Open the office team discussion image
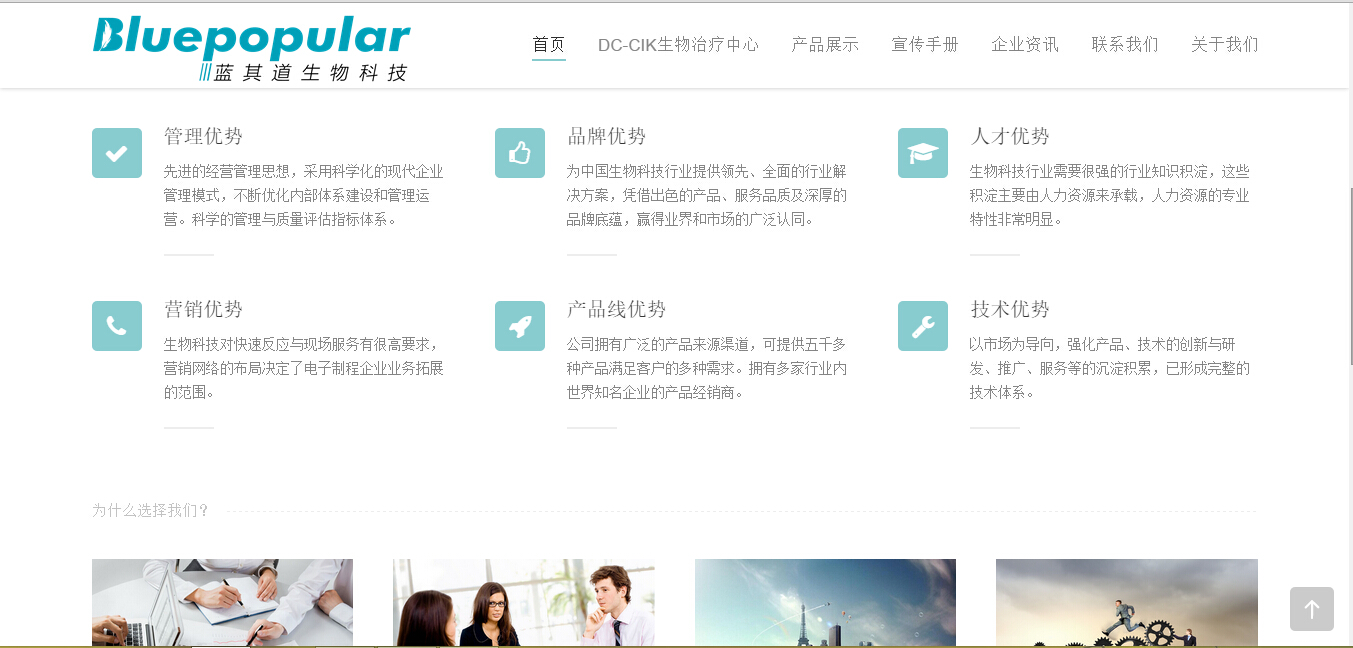 524,602
